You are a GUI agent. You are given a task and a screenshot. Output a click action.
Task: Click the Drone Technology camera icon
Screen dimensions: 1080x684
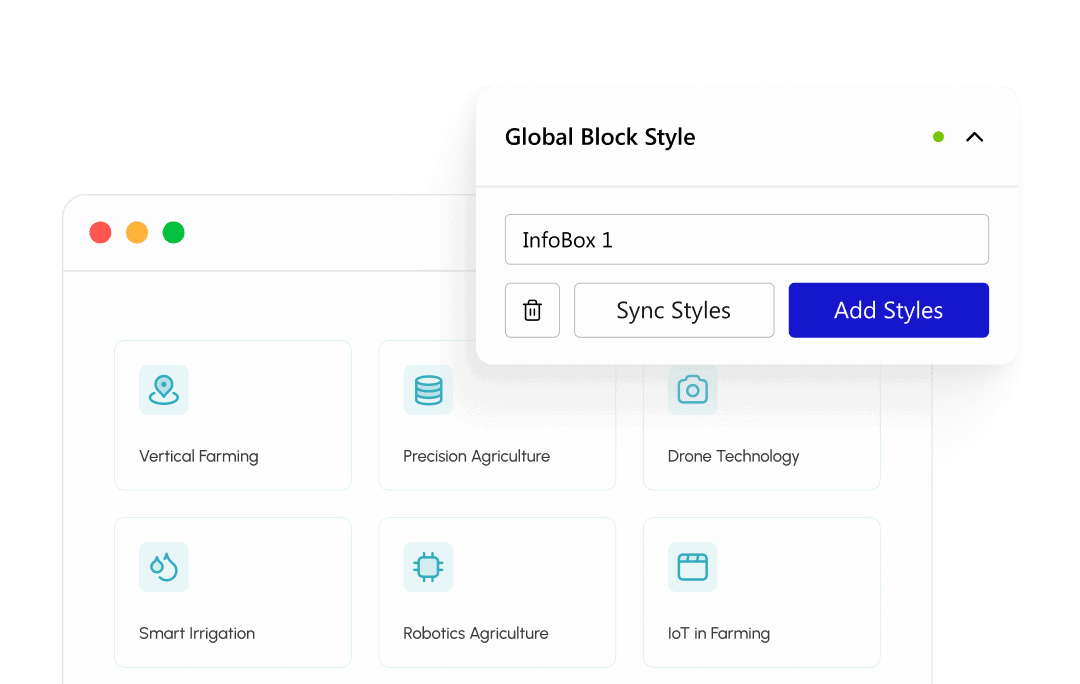[692, 390]
